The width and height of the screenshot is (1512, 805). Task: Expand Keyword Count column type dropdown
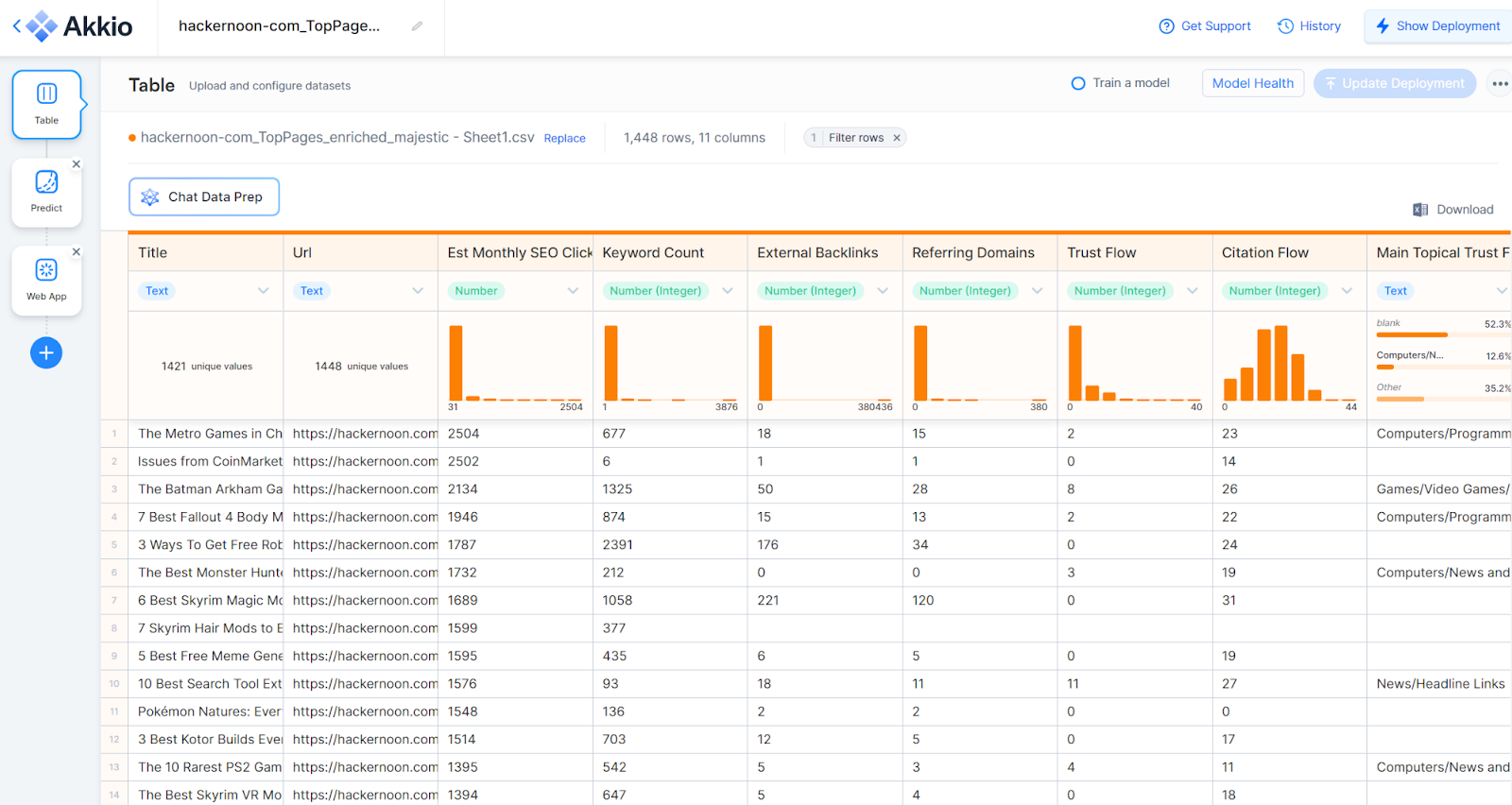pyautogui.click(x=728, y=291)
